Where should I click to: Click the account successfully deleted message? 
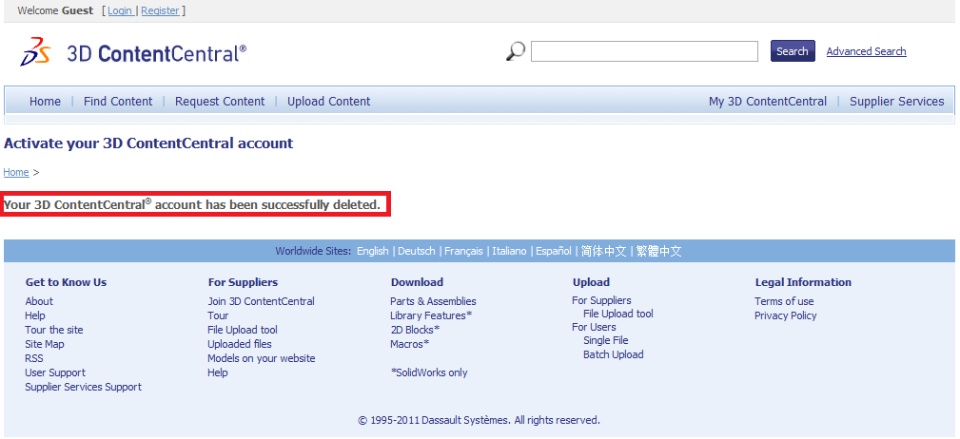pos(192,205)
